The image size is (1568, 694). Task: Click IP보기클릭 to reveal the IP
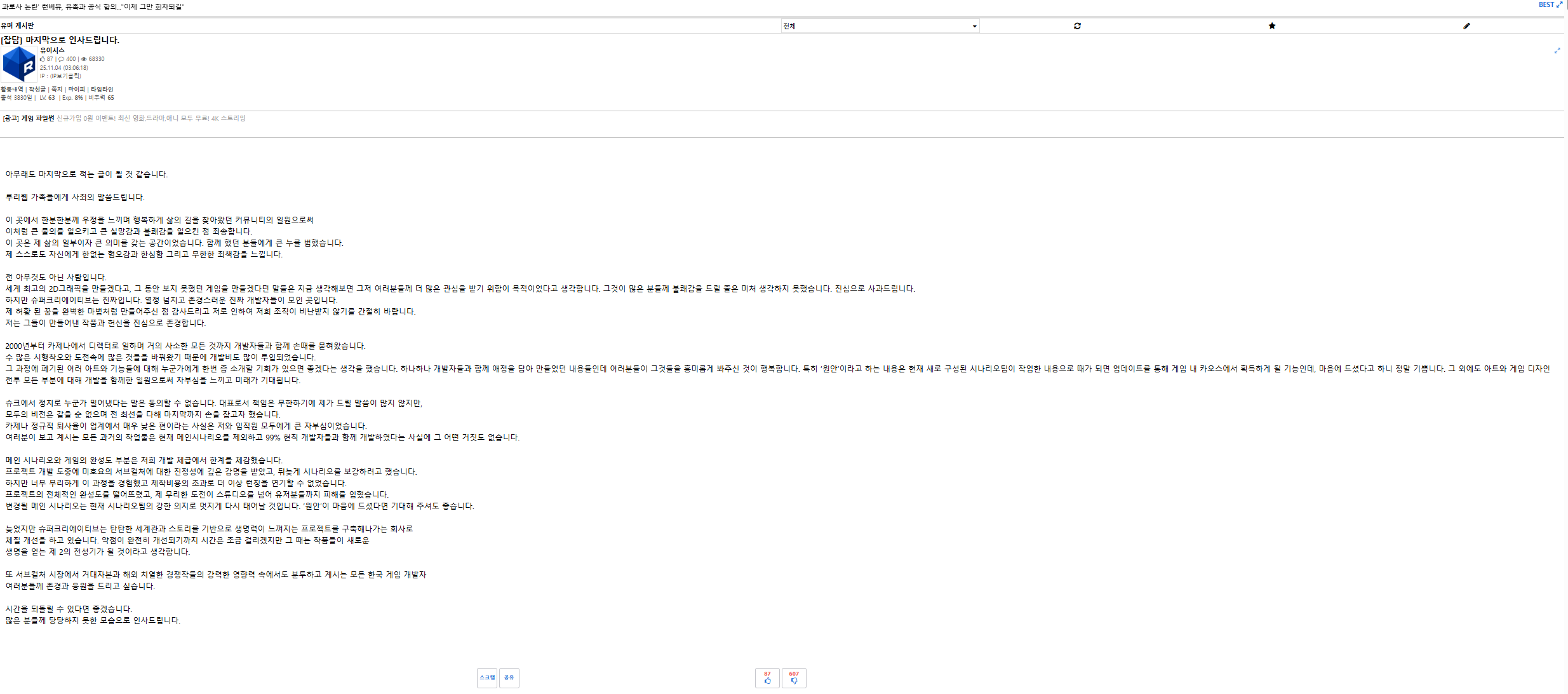click(65, 76)
